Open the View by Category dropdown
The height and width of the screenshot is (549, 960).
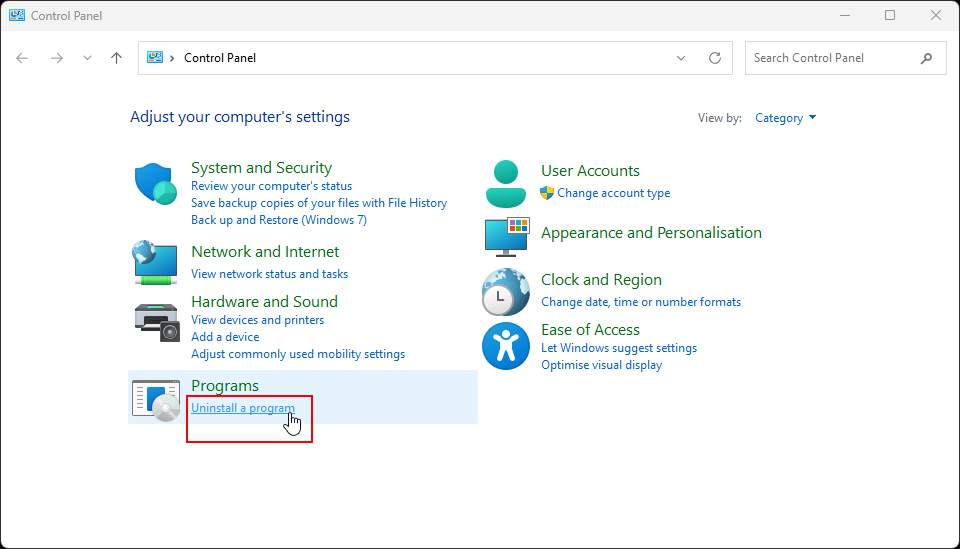tap(786, 118)
